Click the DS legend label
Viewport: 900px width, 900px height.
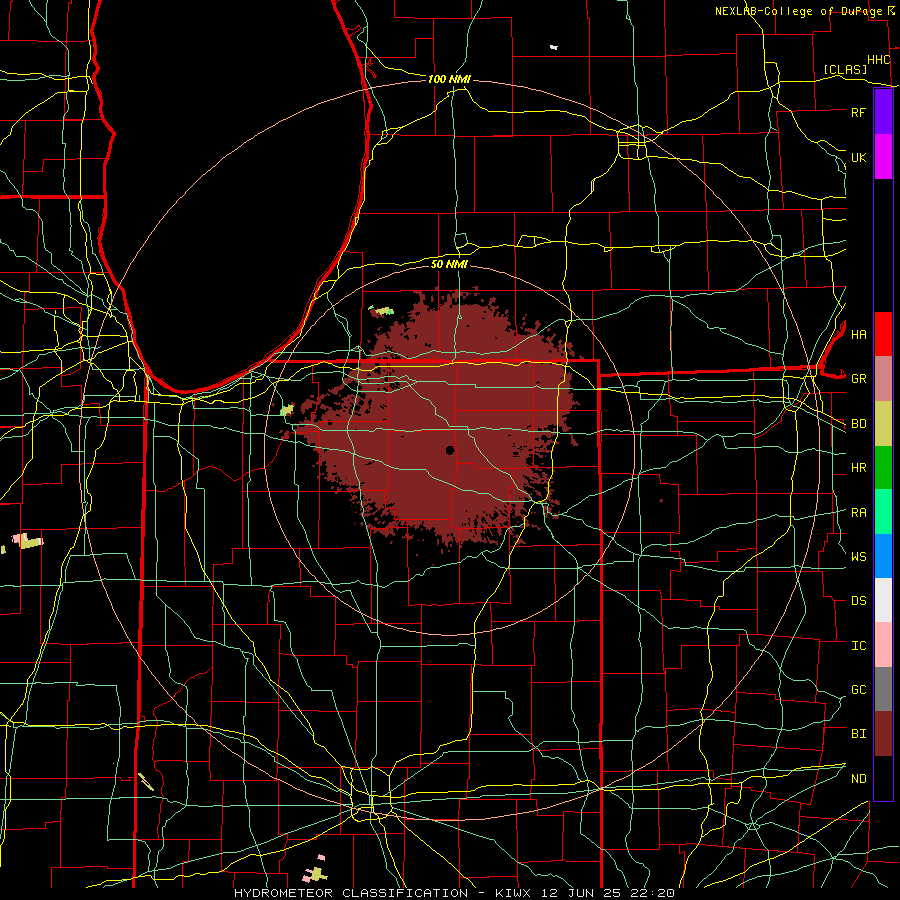point(858,601)
